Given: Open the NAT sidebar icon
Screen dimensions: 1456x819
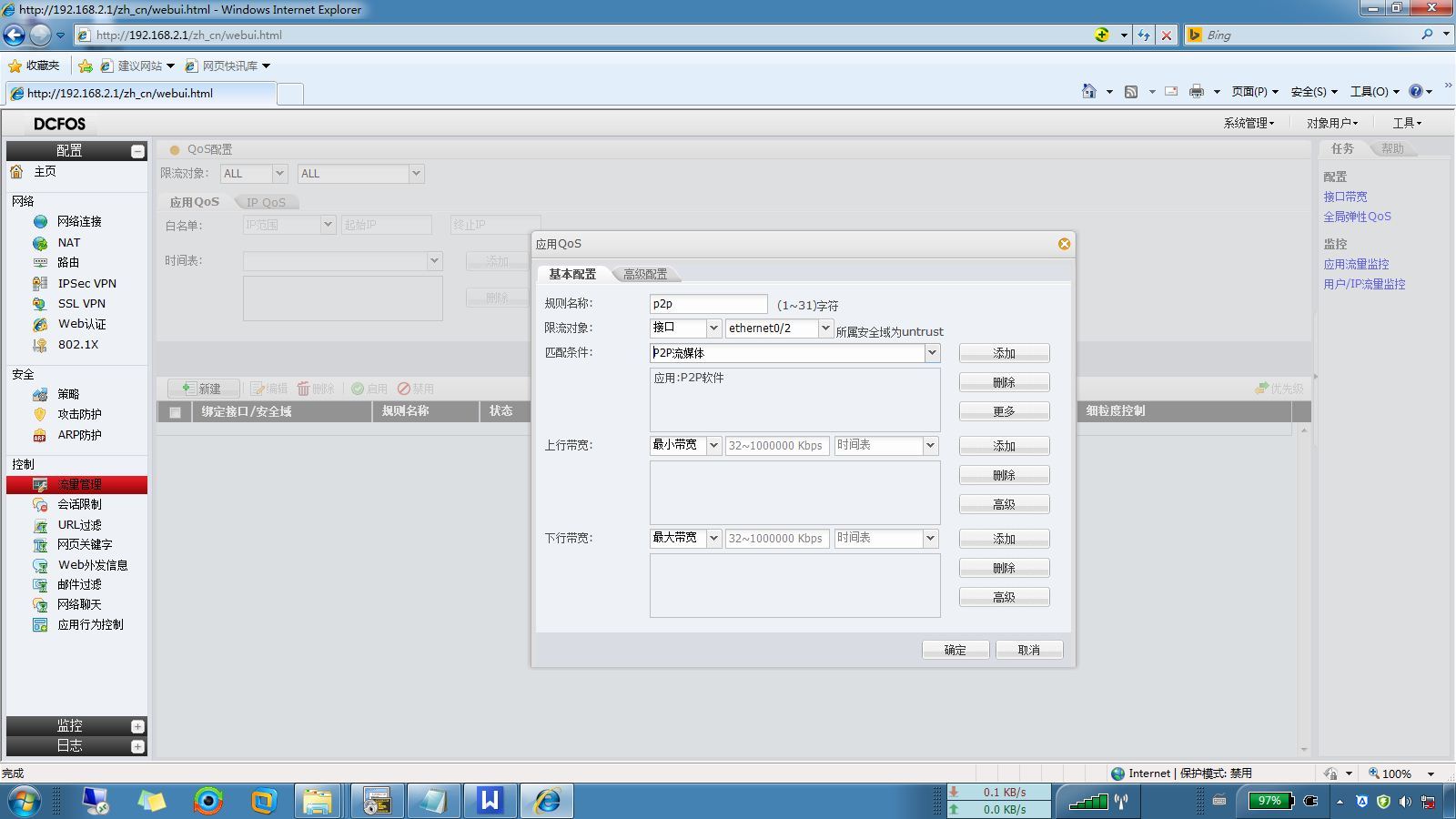Looking at the screenshot, I should click(40, 243).
